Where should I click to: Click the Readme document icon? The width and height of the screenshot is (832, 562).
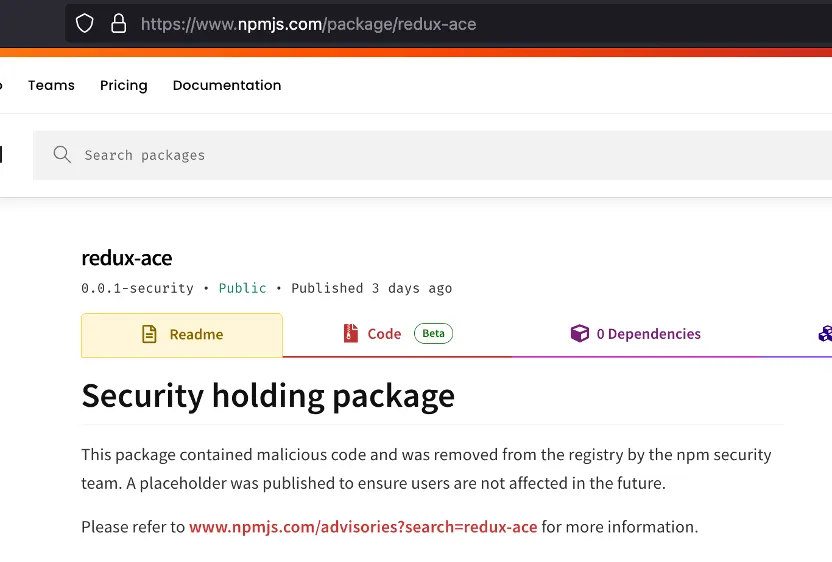150,335
